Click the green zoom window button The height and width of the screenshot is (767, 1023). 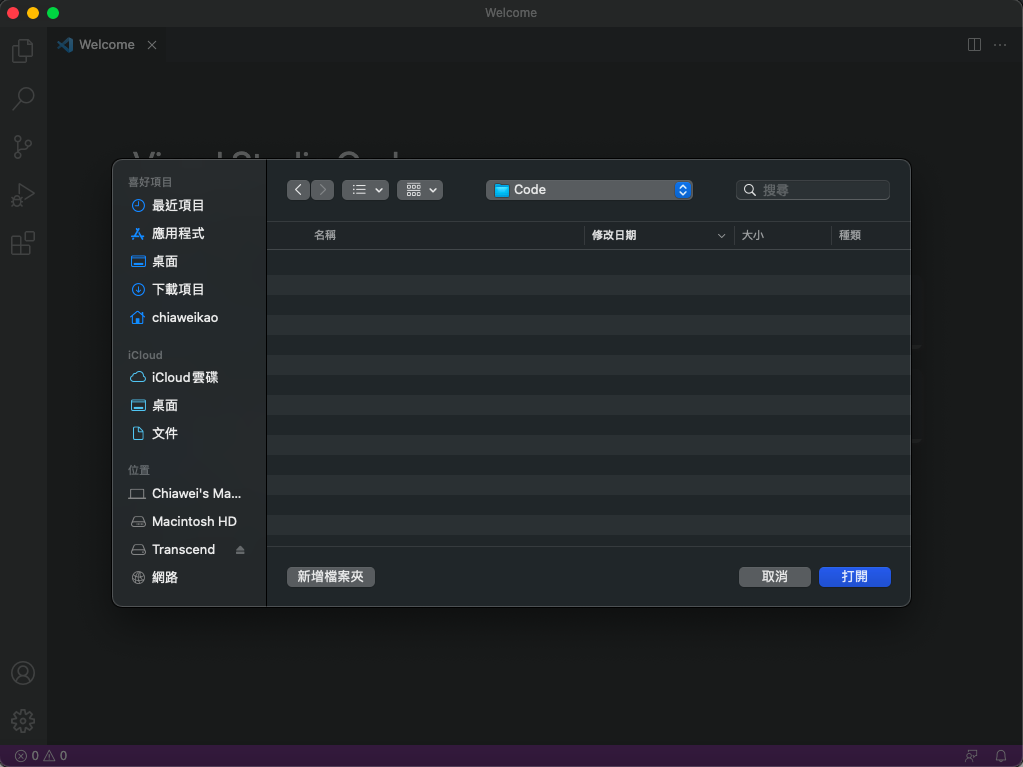point(53,13)
